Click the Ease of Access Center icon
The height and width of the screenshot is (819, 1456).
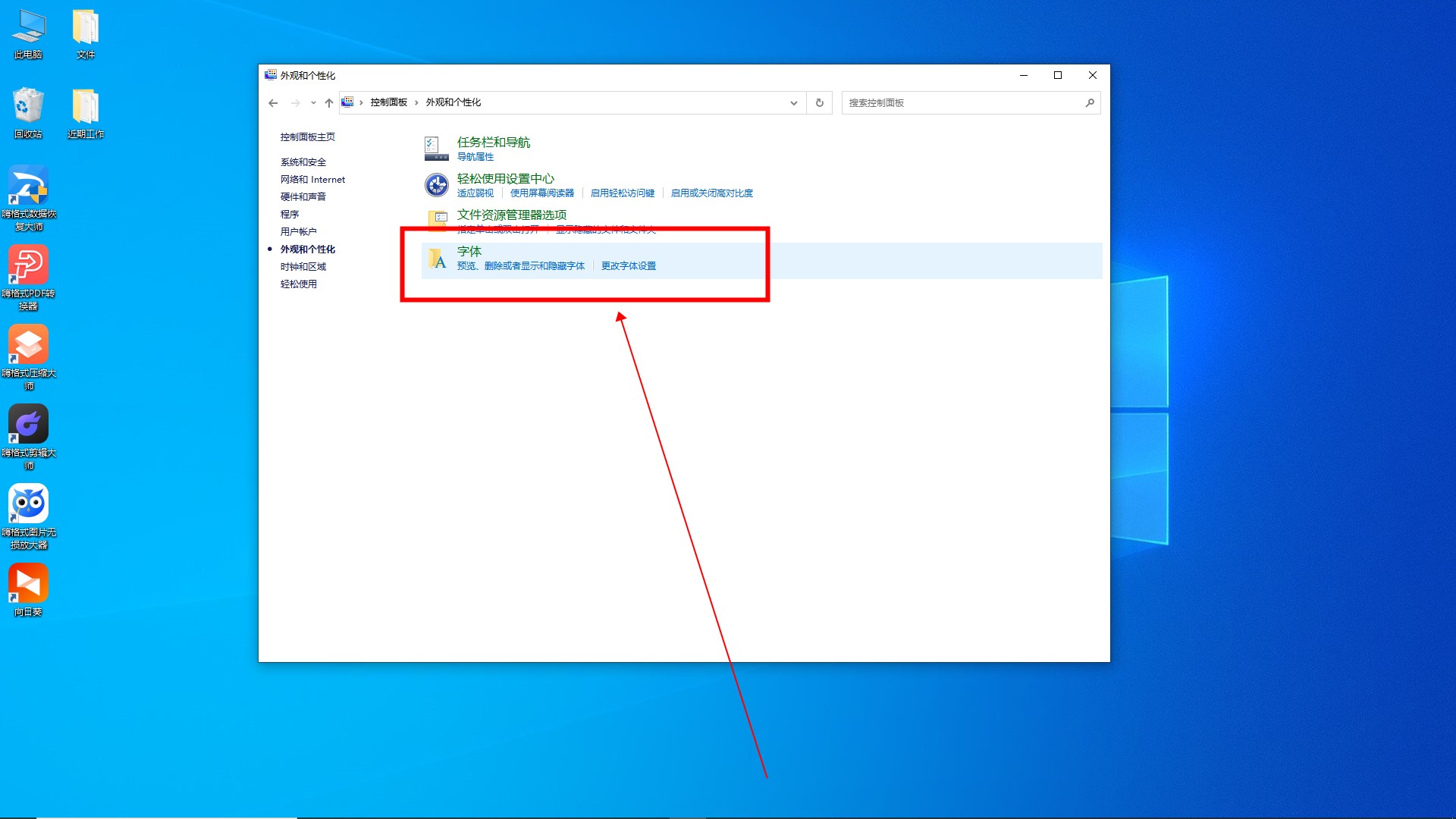436,185
